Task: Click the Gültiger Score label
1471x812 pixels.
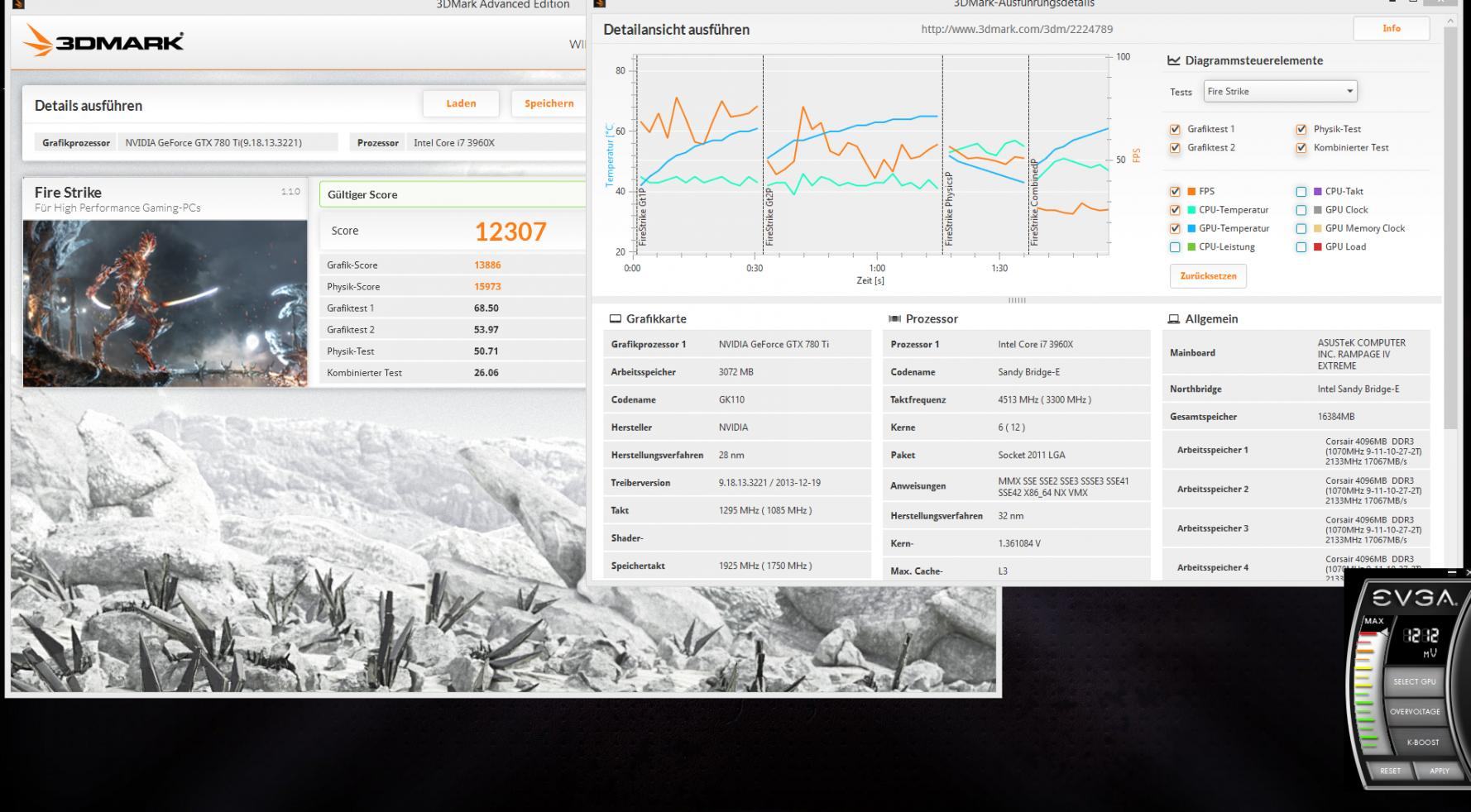Action: click(362, 195)
